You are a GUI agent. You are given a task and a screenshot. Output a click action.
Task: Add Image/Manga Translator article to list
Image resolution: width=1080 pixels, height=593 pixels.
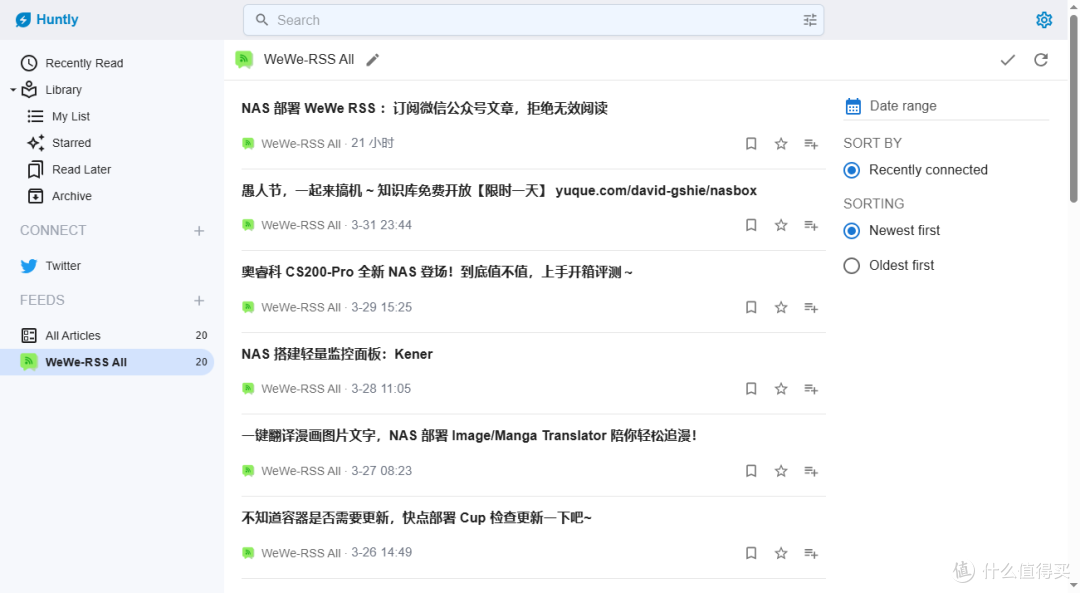pos(811,471)
